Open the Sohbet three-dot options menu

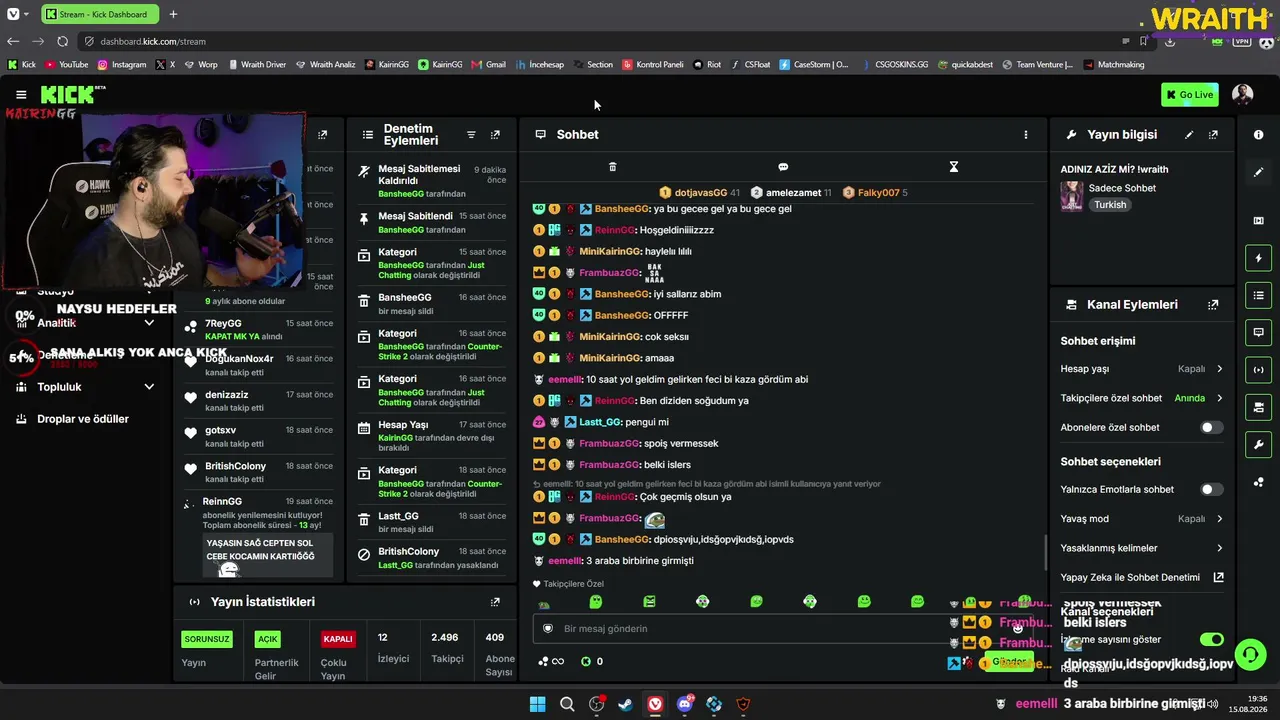pos(1025,134)
